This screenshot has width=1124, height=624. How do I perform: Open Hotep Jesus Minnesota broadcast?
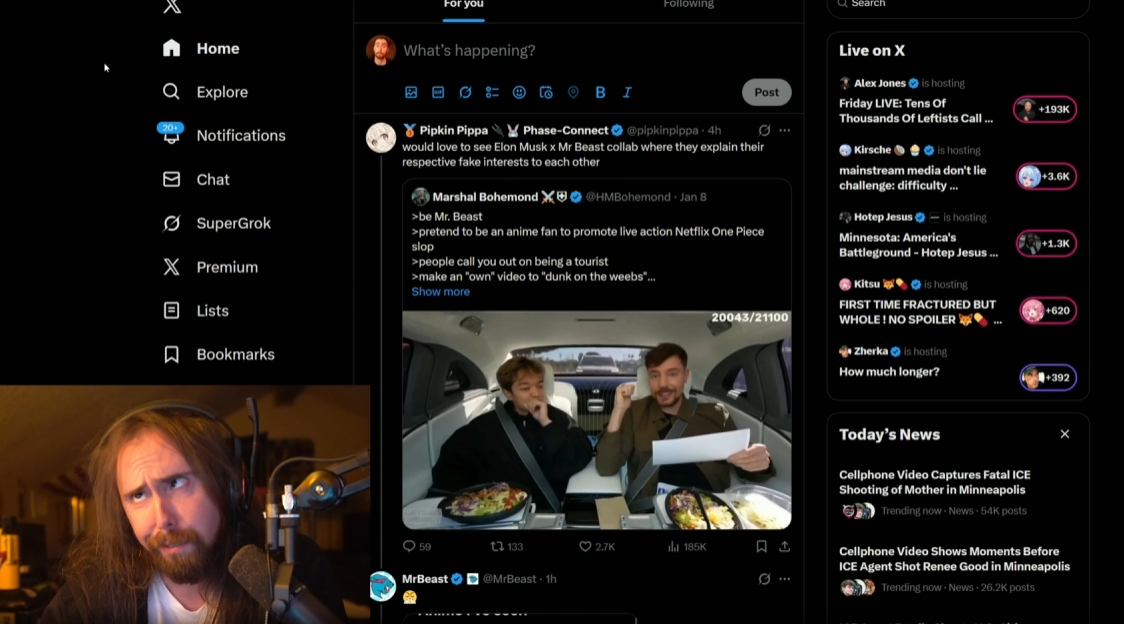918,245
